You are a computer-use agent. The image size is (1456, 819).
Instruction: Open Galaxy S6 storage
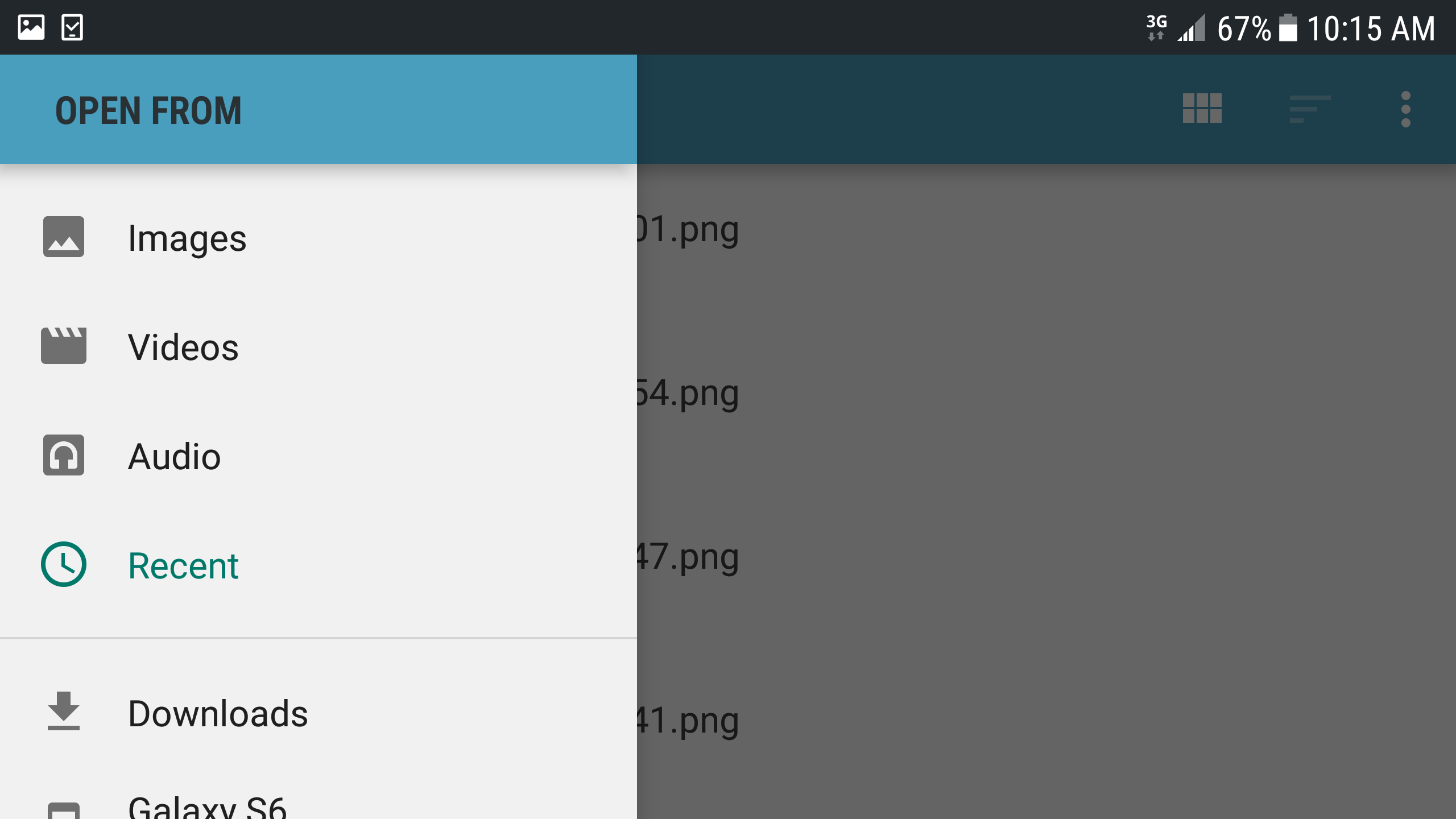tap(318, 802)
